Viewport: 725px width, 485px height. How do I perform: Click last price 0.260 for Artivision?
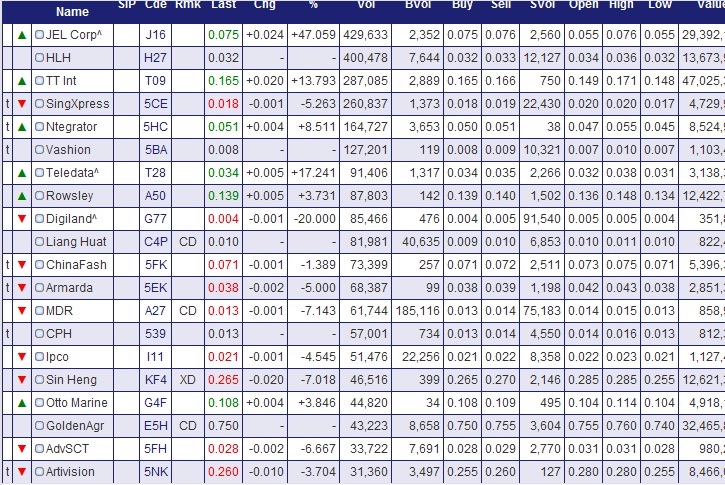point(223,472)
